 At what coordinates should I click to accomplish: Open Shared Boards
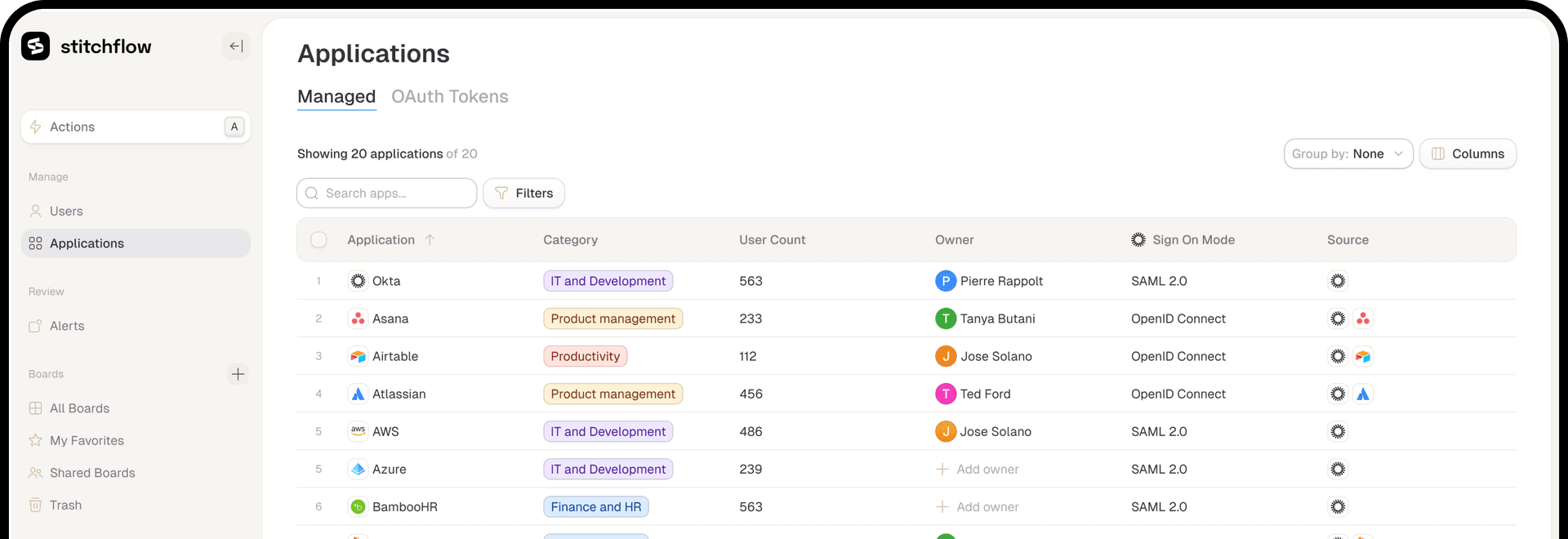click(136, 473)
